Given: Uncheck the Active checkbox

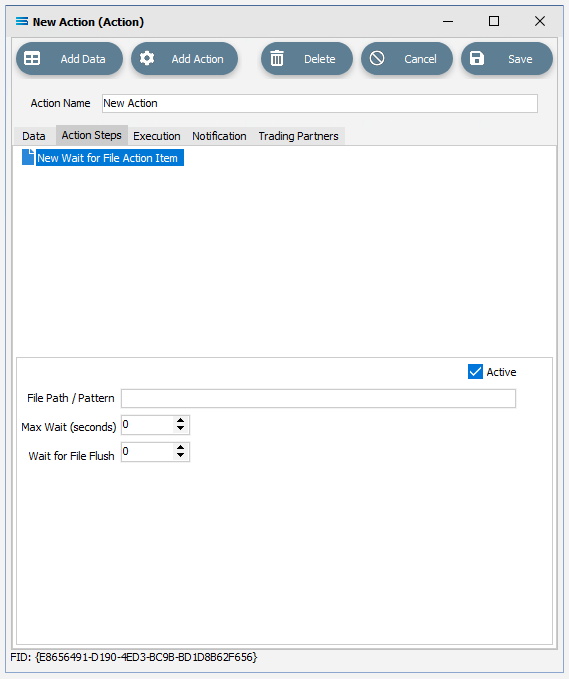Looking at the screenshot, I should [475, 372].
